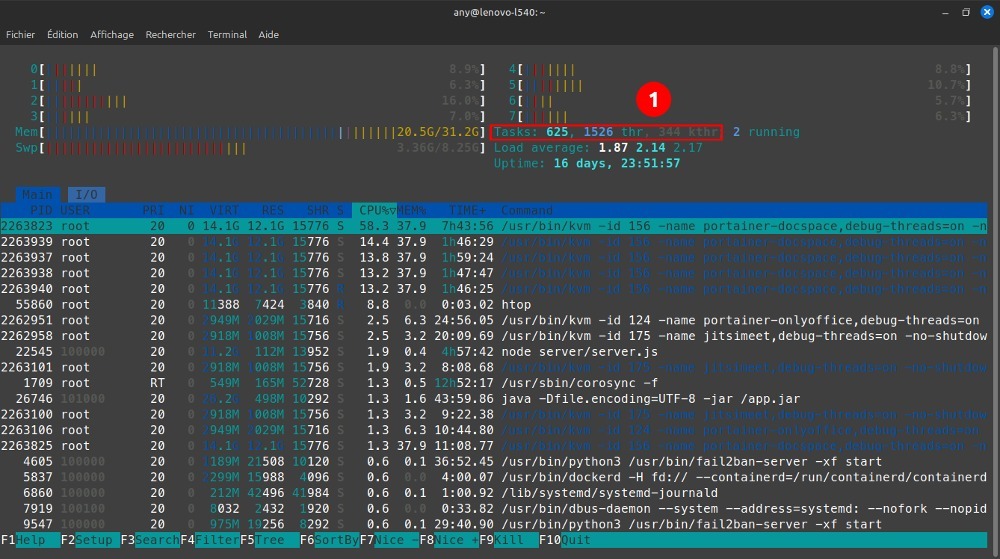Image resolution: width=1000 pixels, height=559 pixels.
Task: Select process row PID 2263939
Action: [494, 242]
